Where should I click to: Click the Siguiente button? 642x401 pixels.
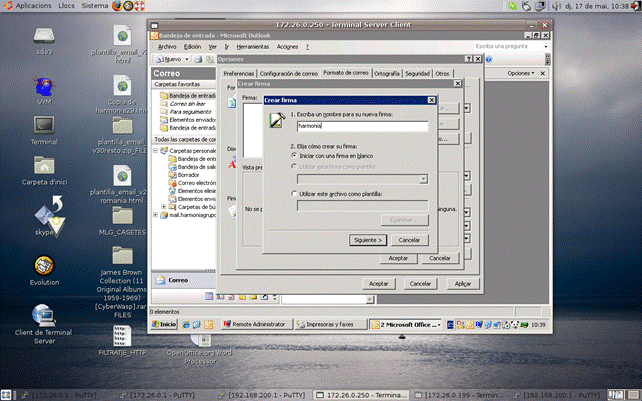[x=369, y=240]
